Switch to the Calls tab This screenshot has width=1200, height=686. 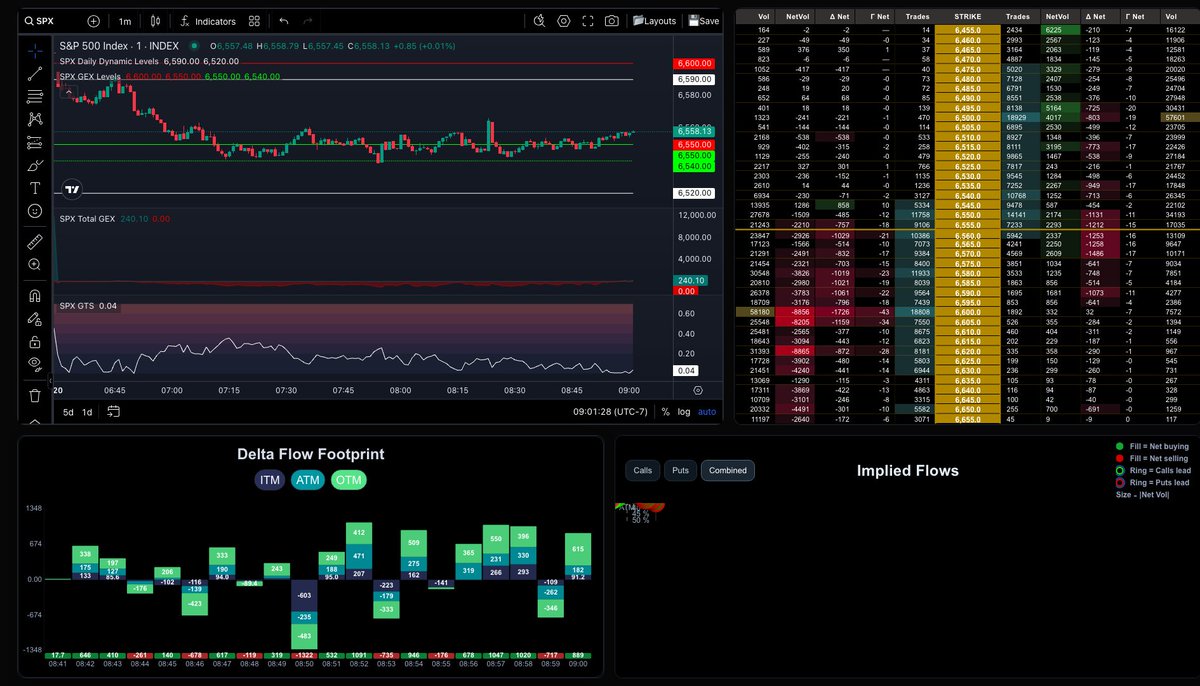pos(643,470)
